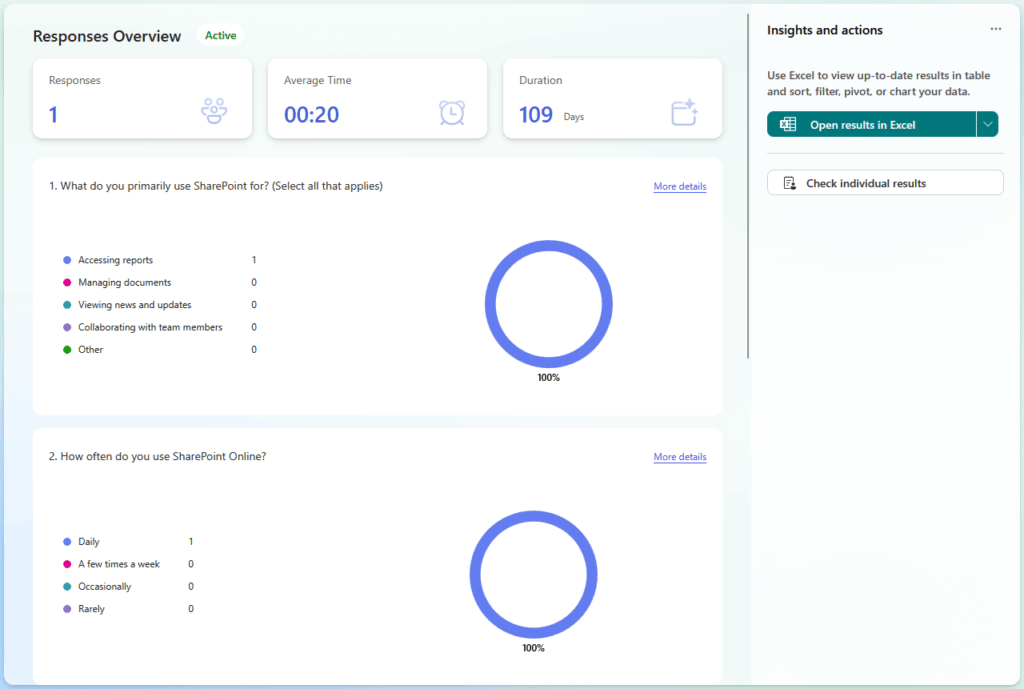Screen dimensions: 1024x689
Task: Open More details for question 2
Action: (x=680, y=457)
